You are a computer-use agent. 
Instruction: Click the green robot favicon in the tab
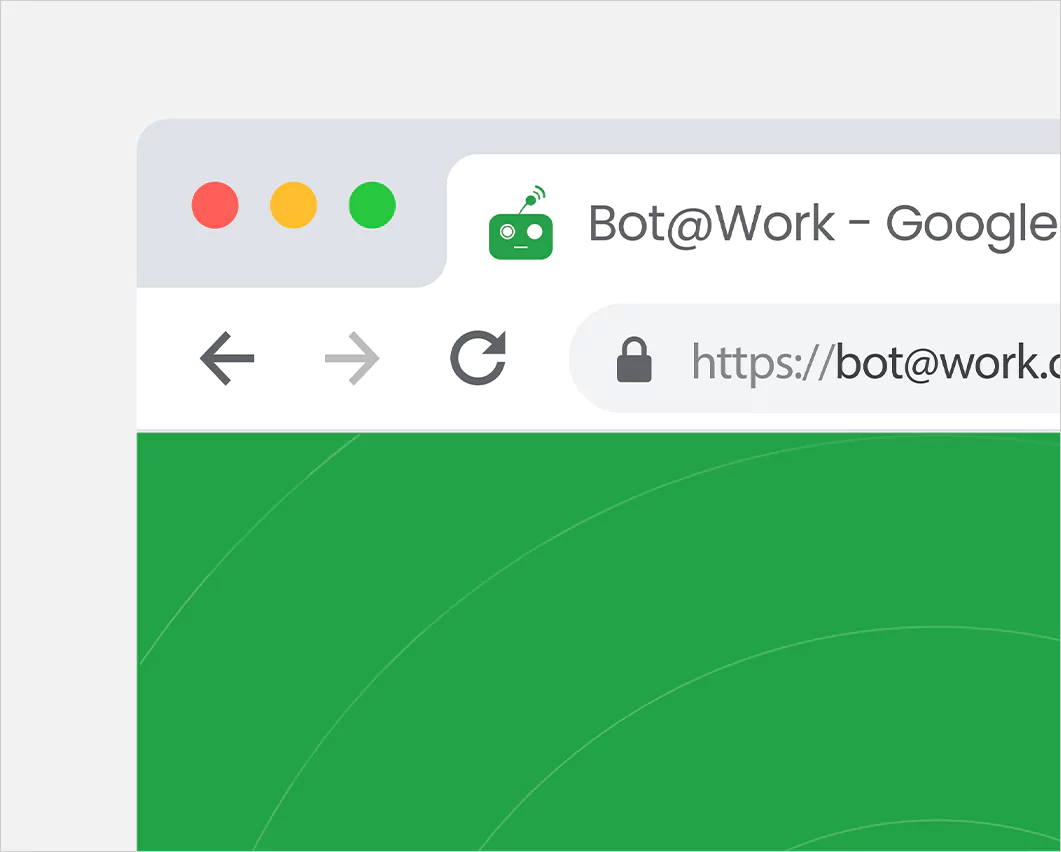[x=520, y=223]
